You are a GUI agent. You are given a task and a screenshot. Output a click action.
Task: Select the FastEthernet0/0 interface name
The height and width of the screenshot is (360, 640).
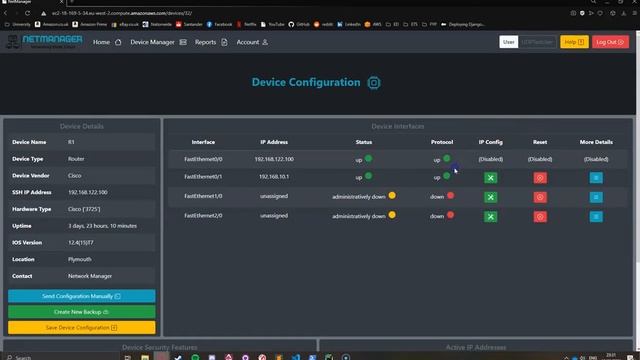(x=203, y=159)
